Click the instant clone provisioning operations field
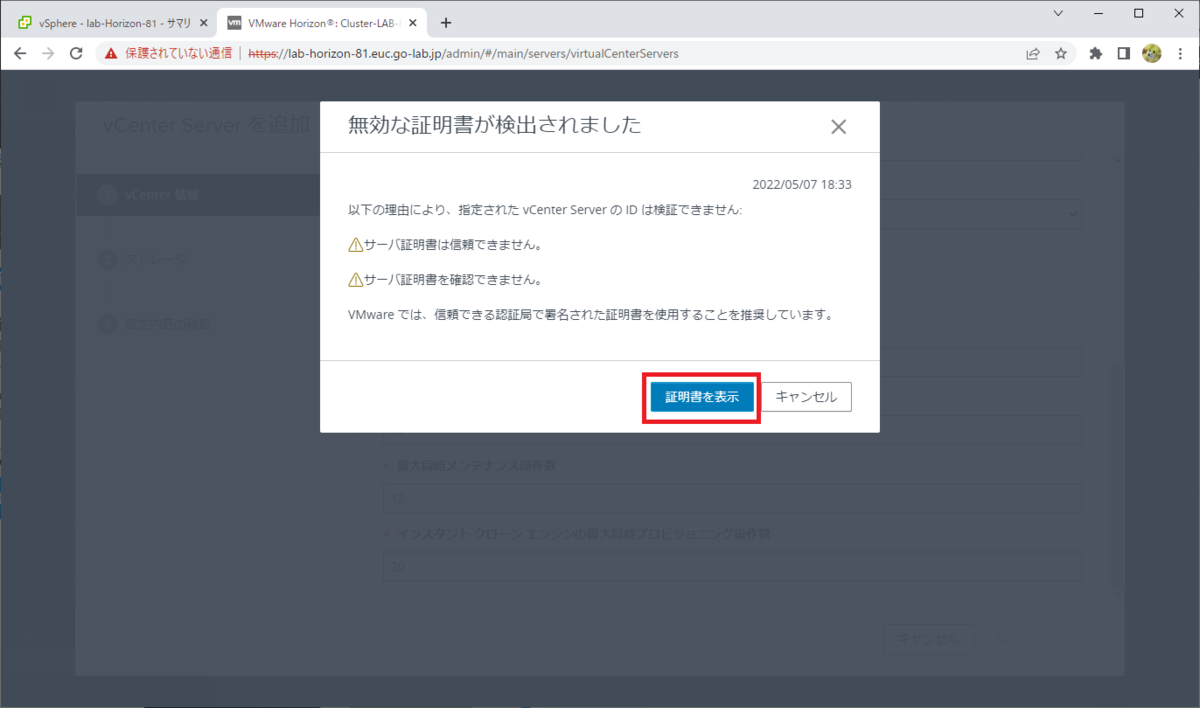 pyautogui.click(x=731, y=566)
